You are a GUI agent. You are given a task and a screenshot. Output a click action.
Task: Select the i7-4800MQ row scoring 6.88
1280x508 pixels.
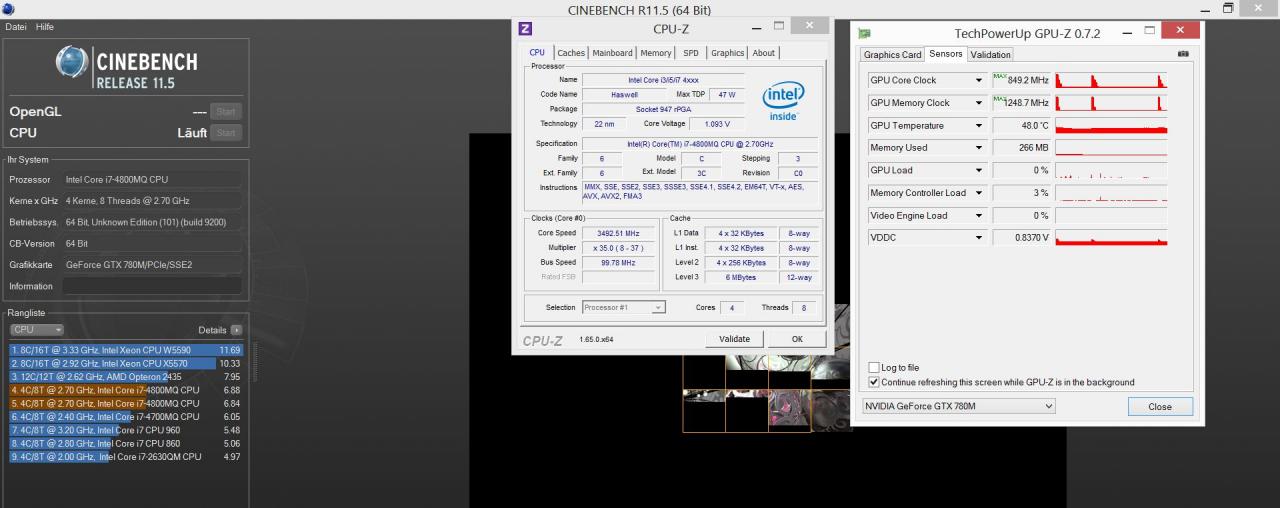pyautogui.click(x=126, y=390)
